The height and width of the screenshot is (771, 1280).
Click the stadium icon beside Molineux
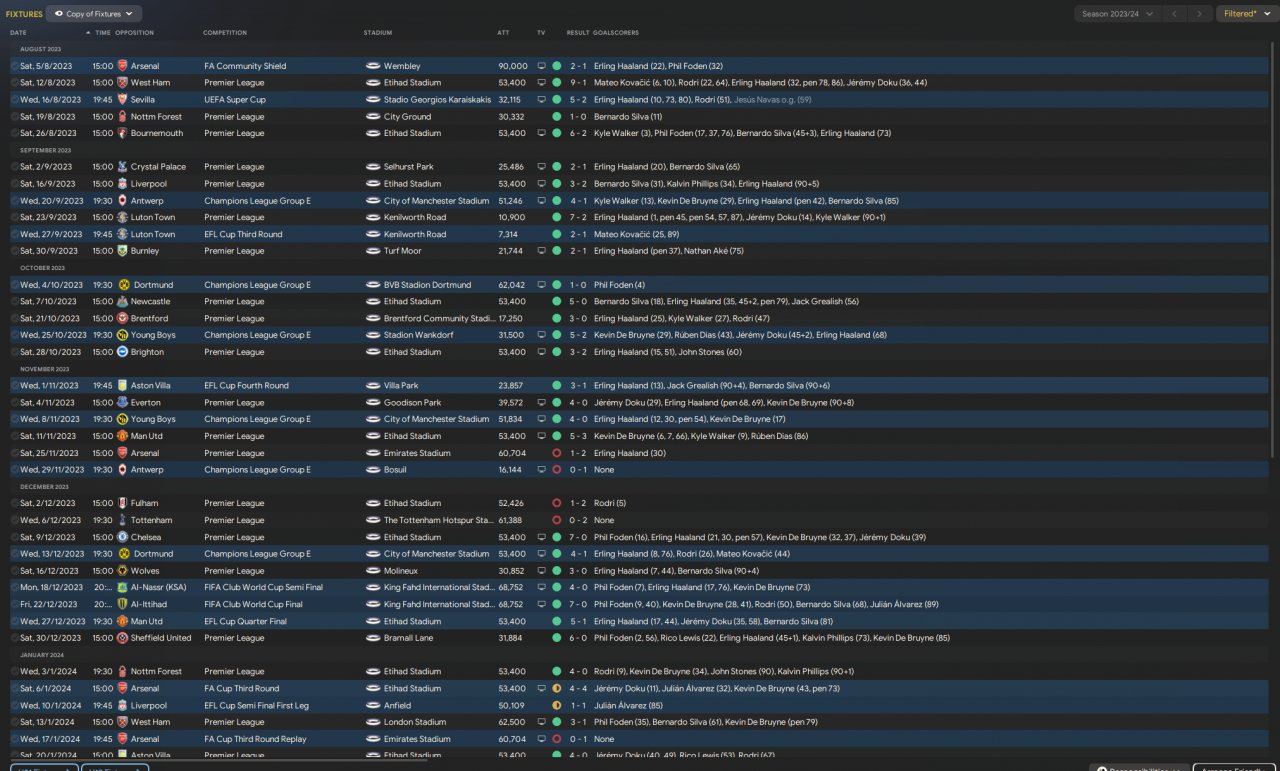click(373, 571)
